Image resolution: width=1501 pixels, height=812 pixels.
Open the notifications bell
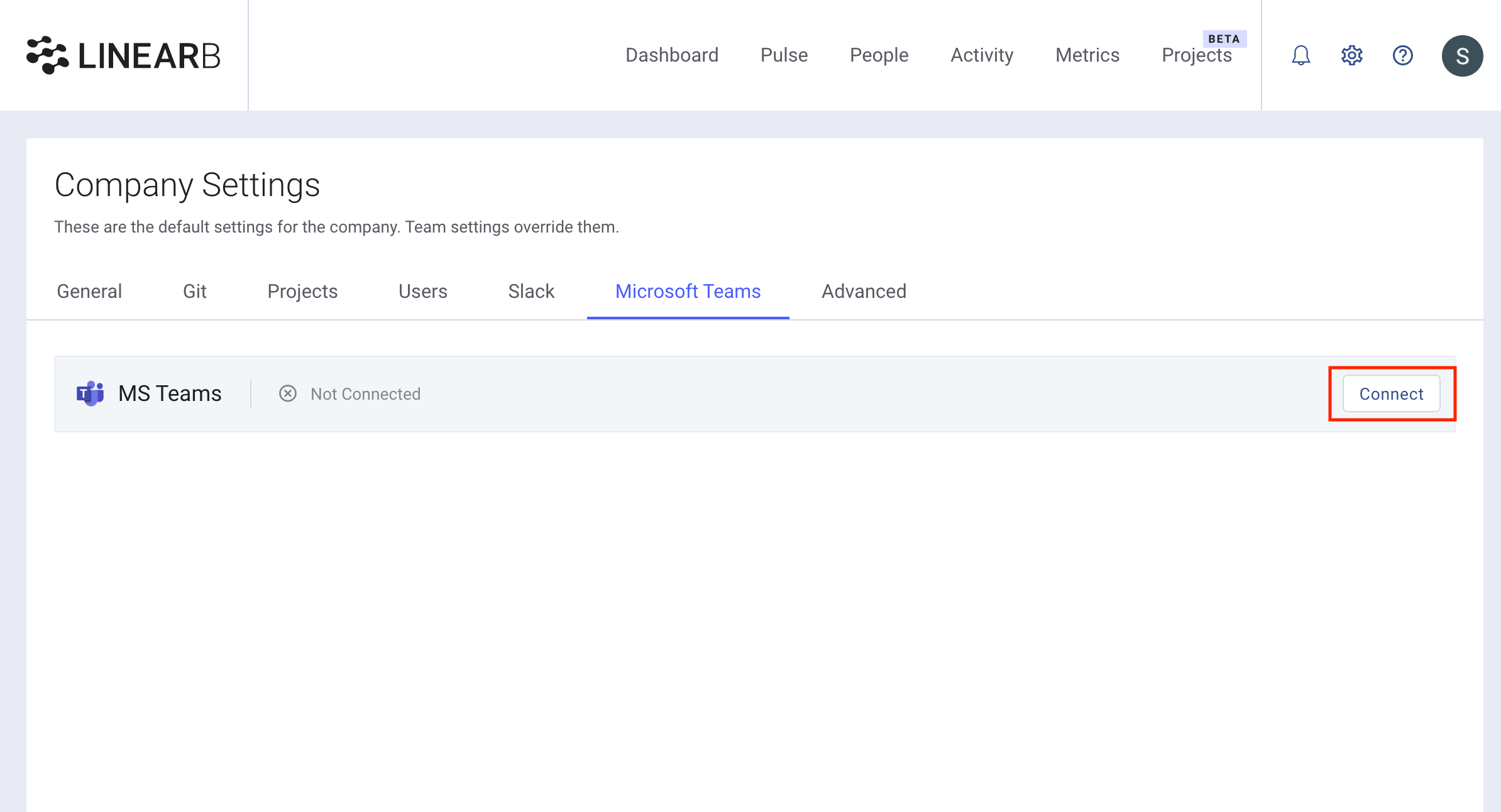click(1300, 55)
